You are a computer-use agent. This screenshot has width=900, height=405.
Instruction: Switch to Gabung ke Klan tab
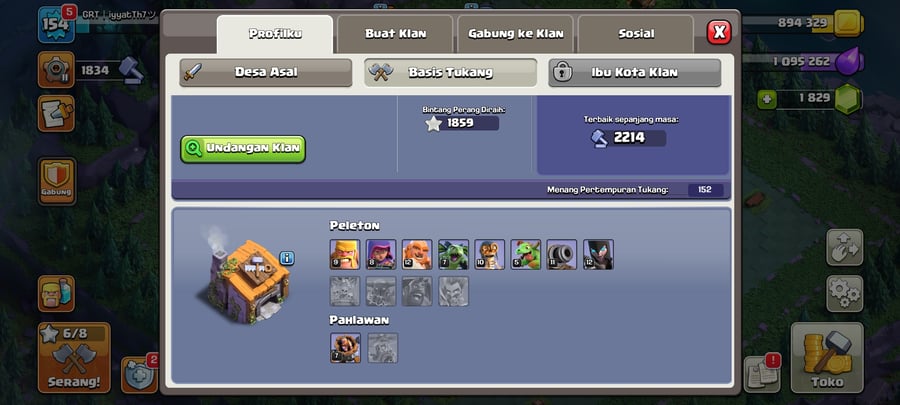[515, 34]
